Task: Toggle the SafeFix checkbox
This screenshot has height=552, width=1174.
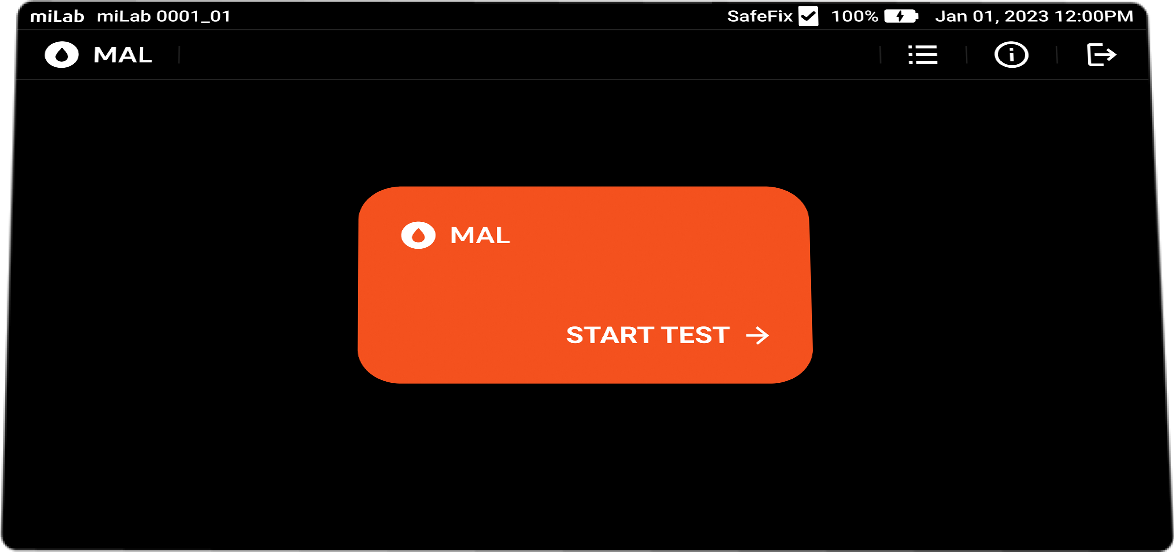Action: click(x=808, y=16)
